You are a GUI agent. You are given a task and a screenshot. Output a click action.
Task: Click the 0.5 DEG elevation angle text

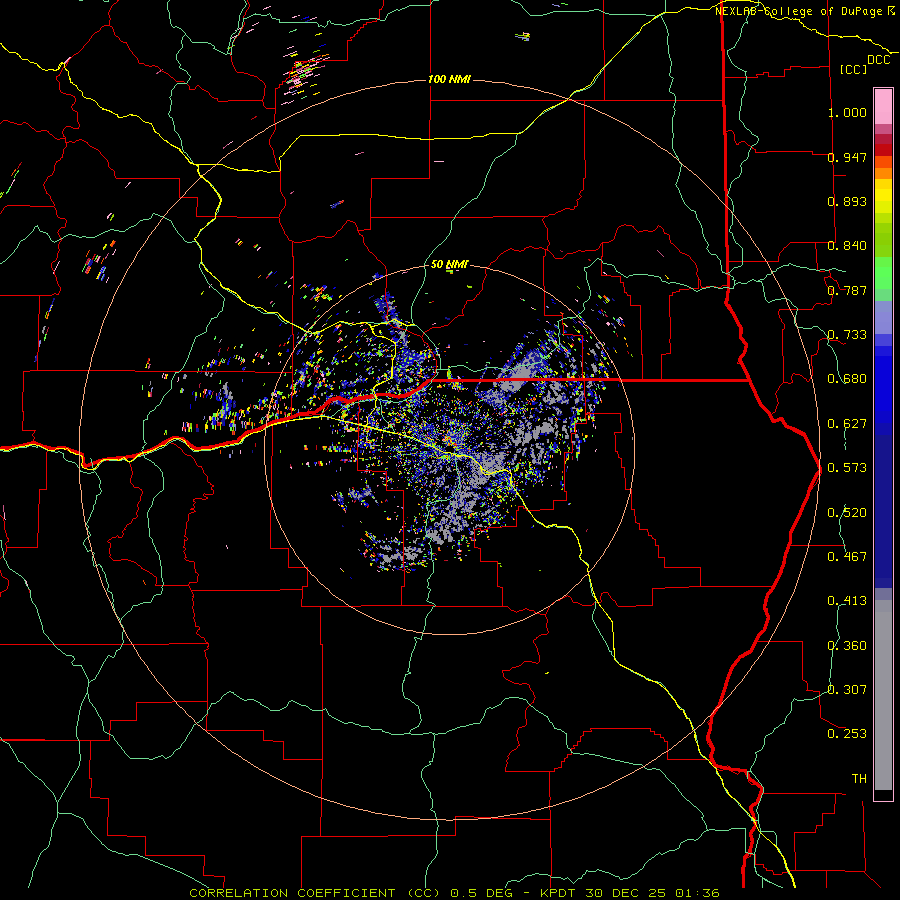point(481,893)
